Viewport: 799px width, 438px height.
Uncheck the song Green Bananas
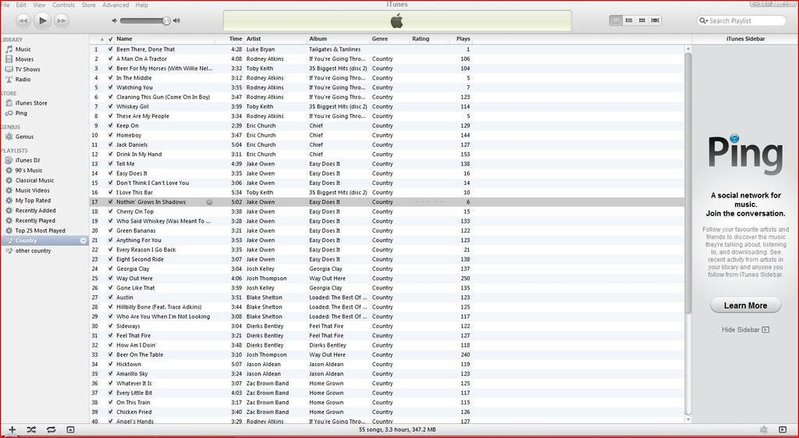(111, 231)
